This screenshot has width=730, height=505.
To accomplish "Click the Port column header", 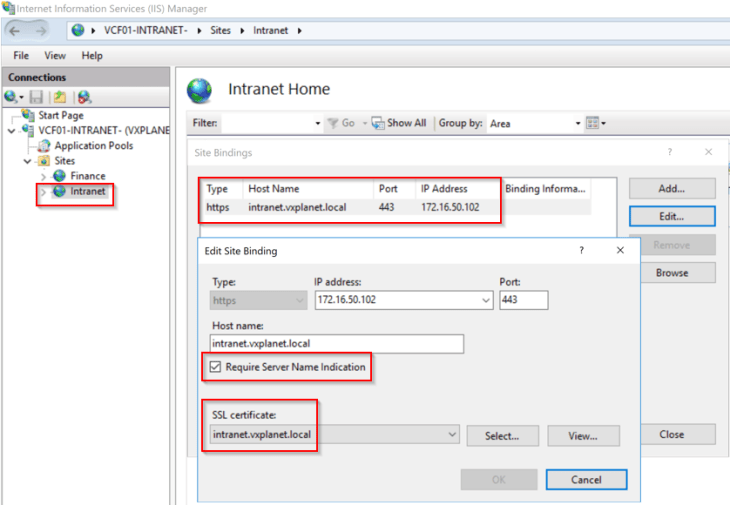I will click(395, 189).
